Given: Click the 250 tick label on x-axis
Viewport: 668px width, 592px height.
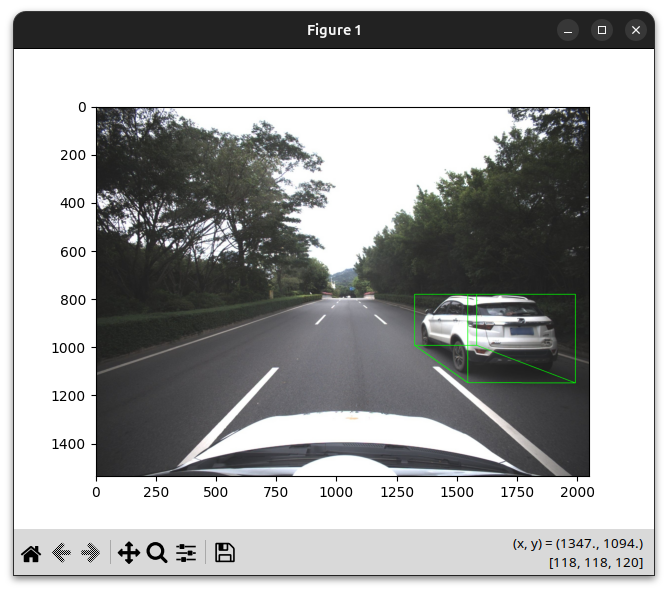Looking at the screenshot, I should click(x=156, y=492).
